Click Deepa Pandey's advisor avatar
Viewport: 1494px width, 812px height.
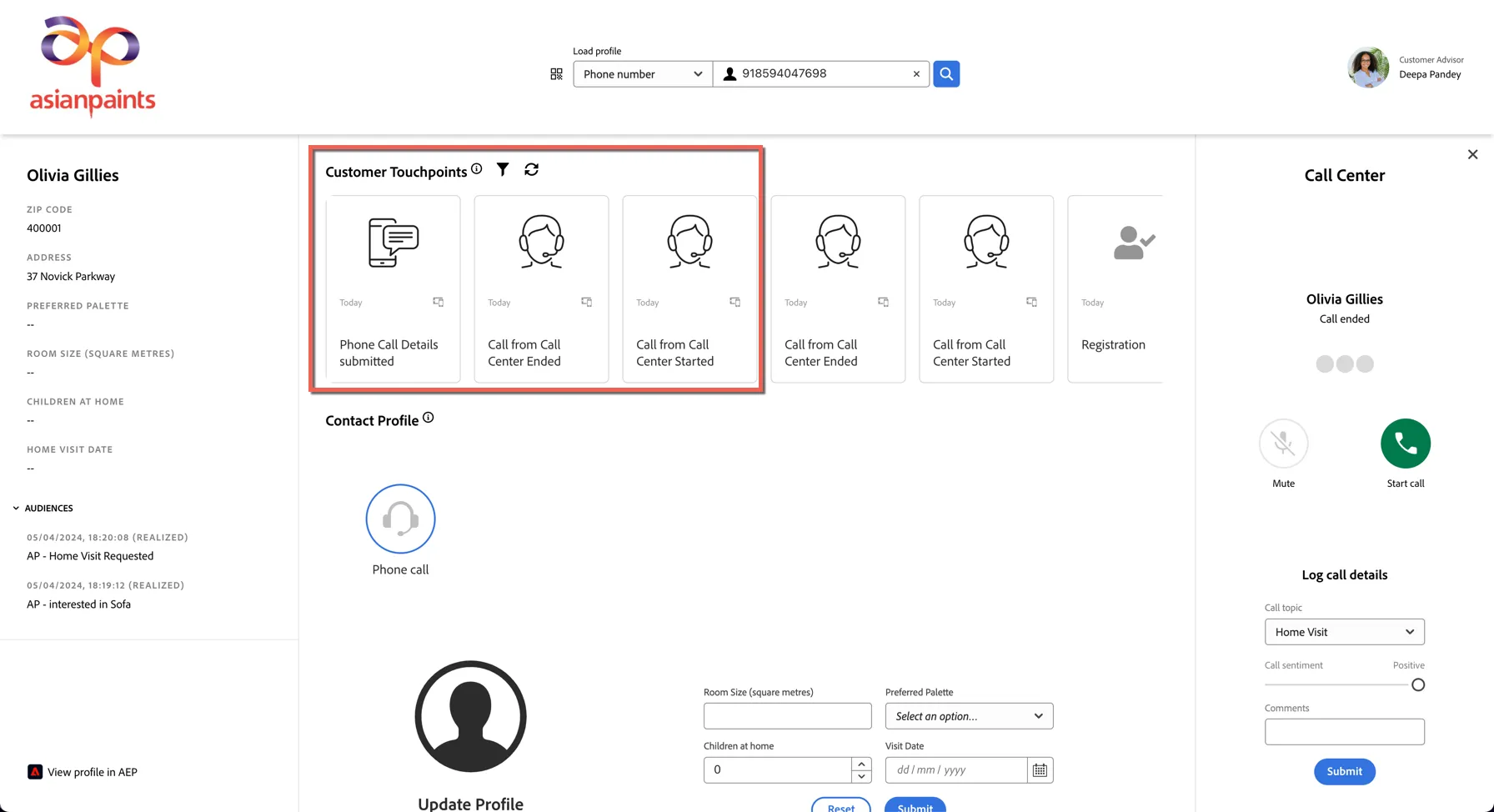[1368, 68]
